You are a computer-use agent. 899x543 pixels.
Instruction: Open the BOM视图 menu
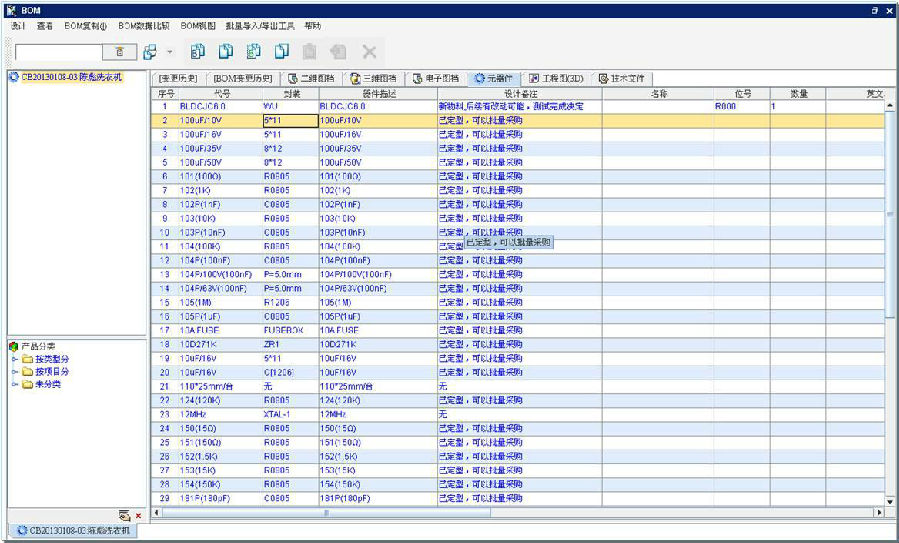click(198, 25)
